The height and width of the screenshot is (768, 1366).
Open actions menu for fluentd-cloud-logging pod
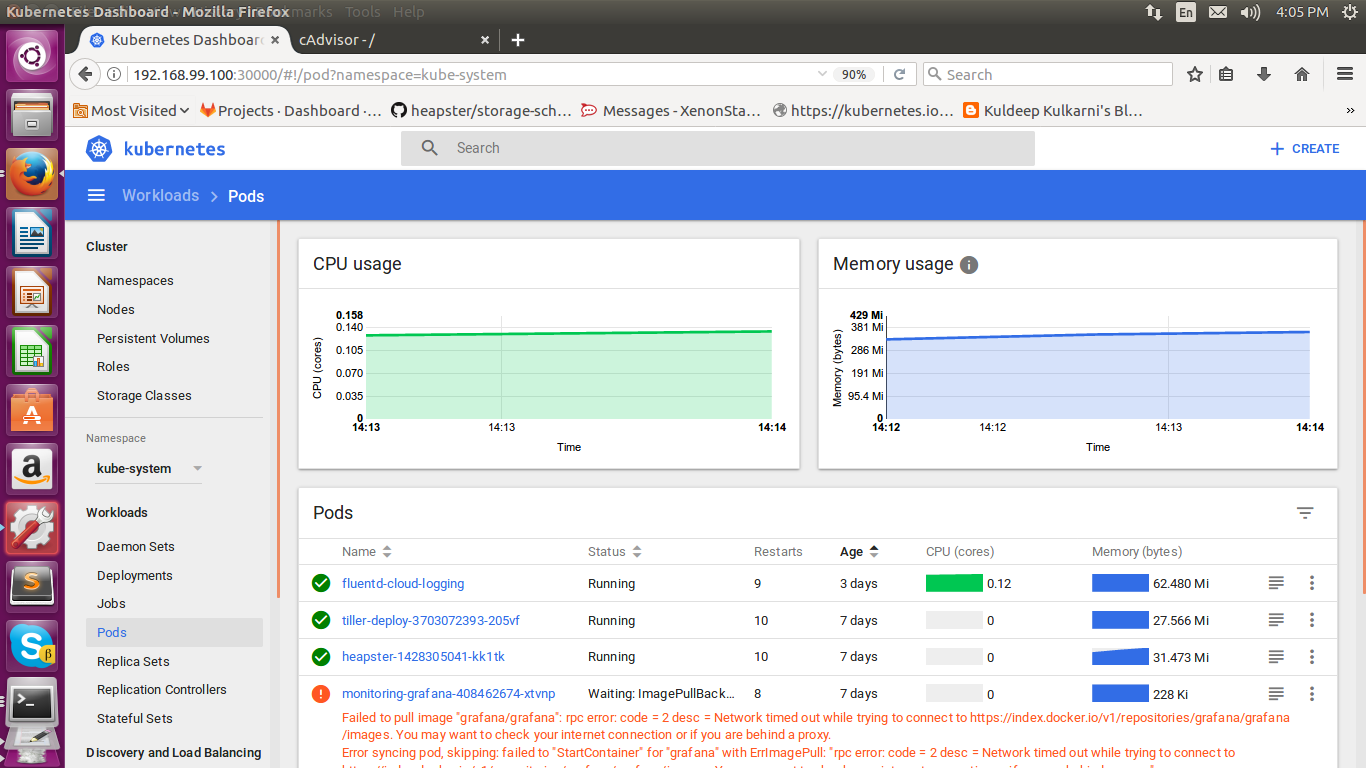click(1312, 583)
